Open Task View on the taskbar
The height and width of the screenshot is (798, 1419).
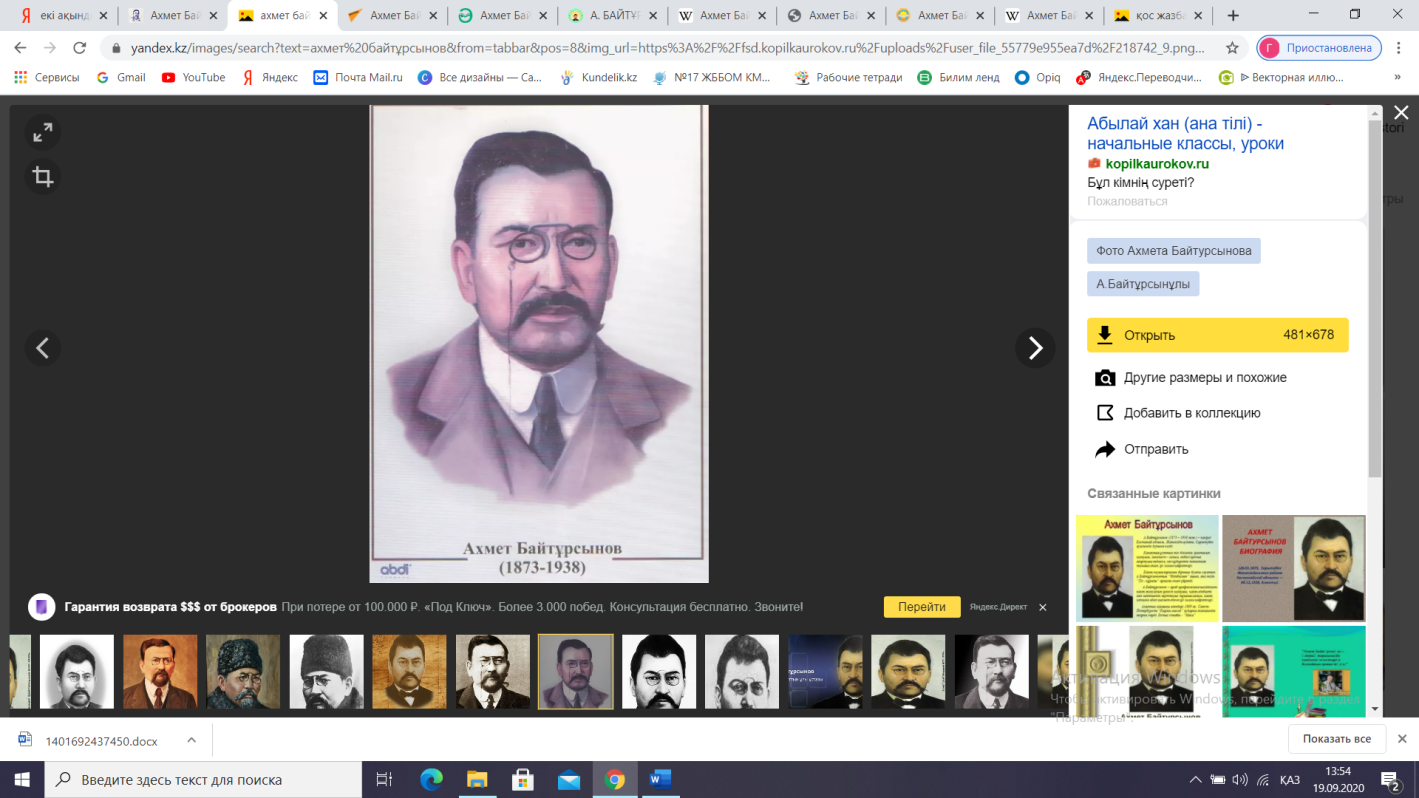[x=385, y=779]
